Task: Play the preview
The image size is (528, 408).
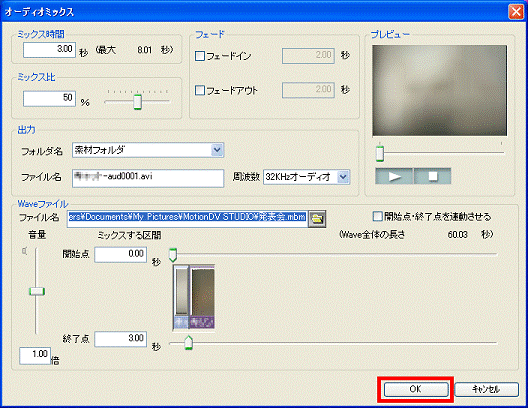Action: 394,176
